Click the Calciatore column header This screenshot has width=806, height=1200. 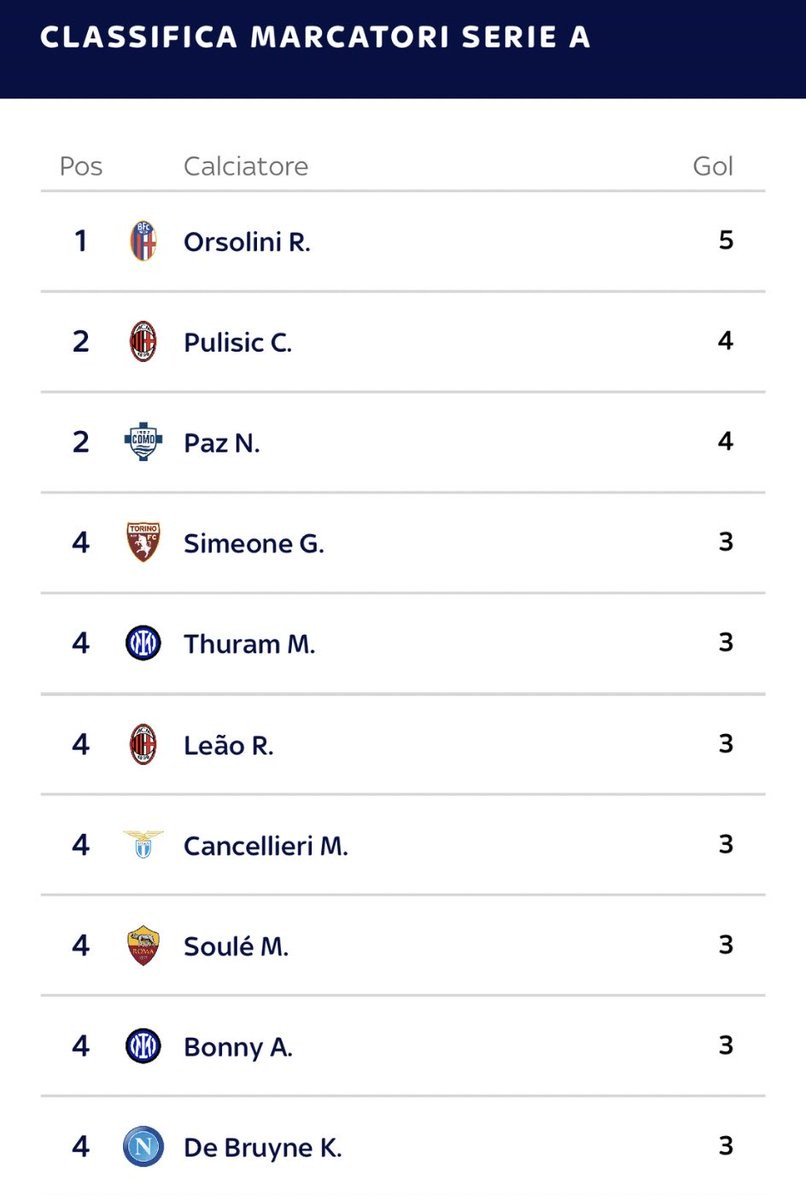tap(246, 166)
